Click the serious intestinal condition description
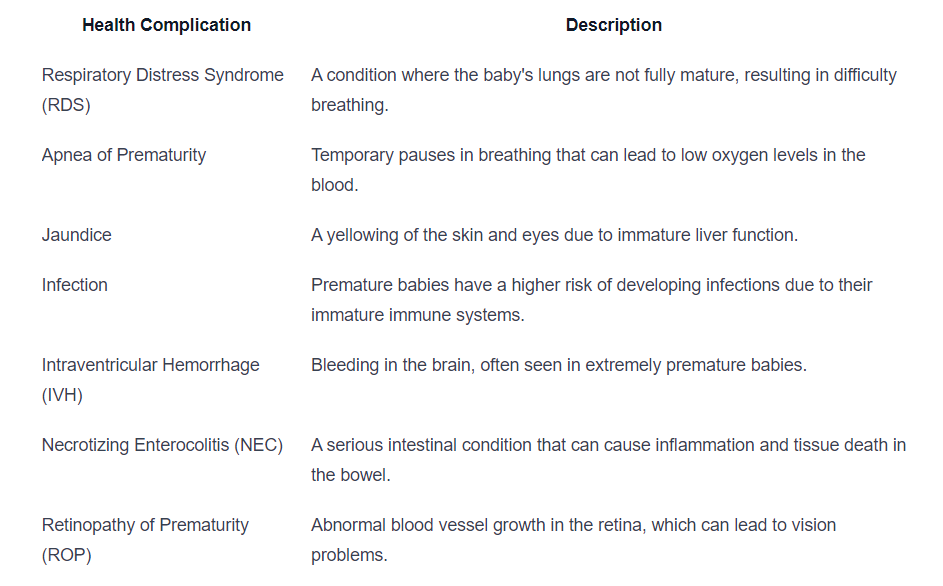Image resolution: width=943 pixels, height=586 pixels. (609, 460)
